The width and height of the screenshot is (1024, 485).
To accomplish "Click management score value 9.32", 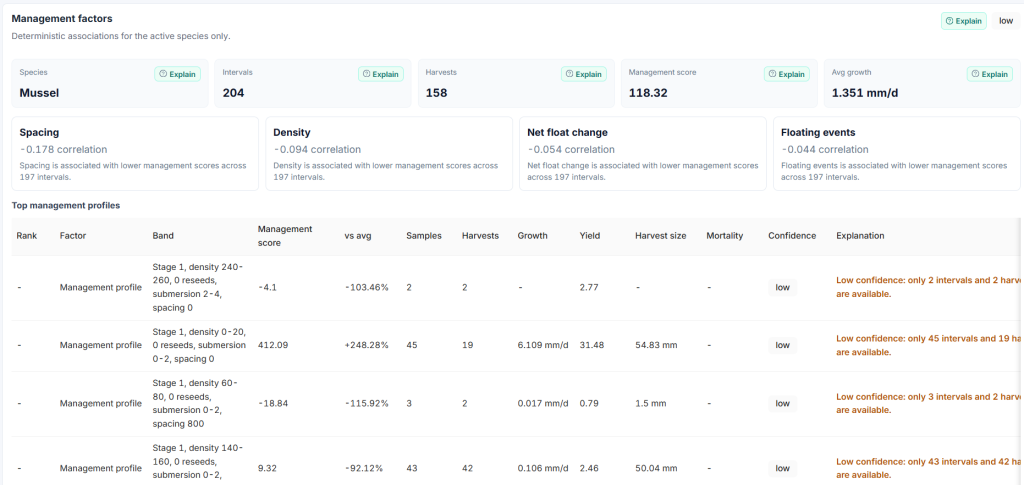I will click(x=267, y=468).
